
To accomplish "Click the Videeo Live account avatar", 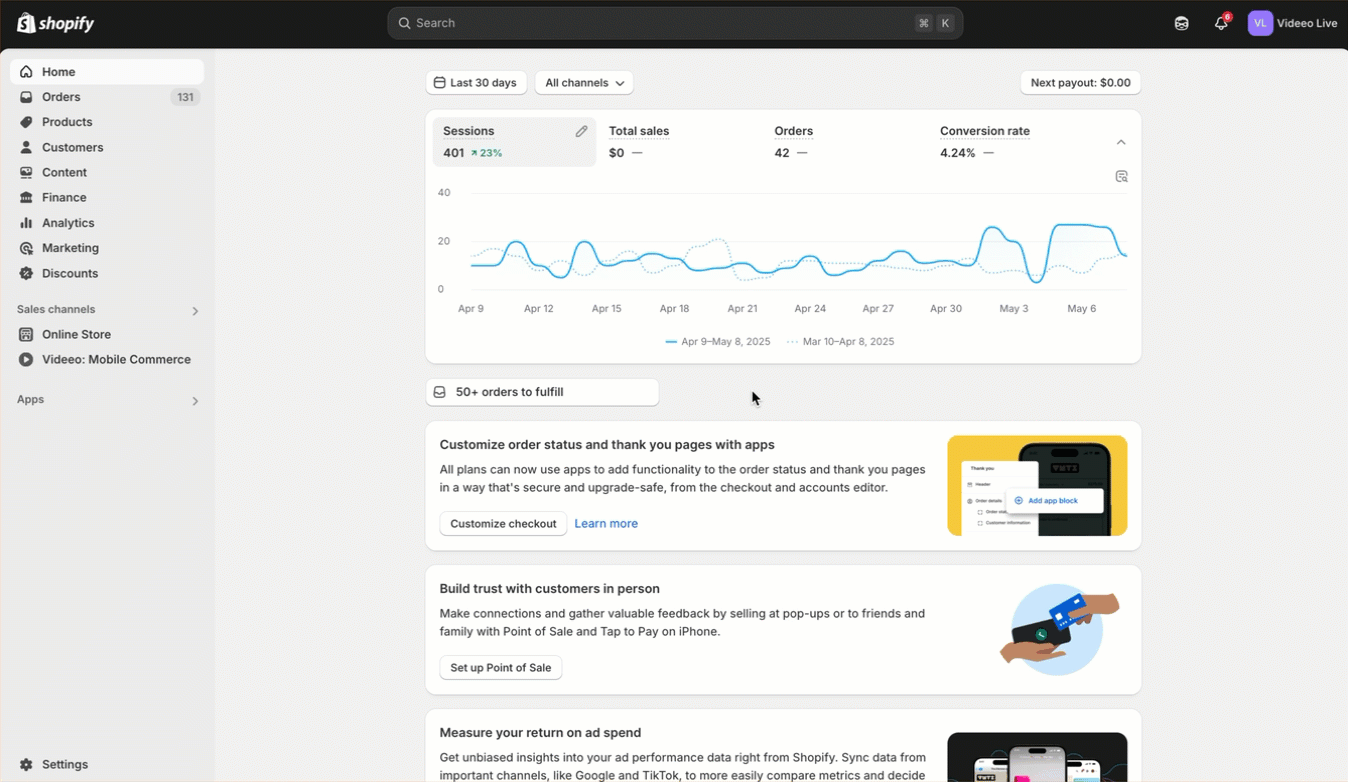I will [1260, 23].
